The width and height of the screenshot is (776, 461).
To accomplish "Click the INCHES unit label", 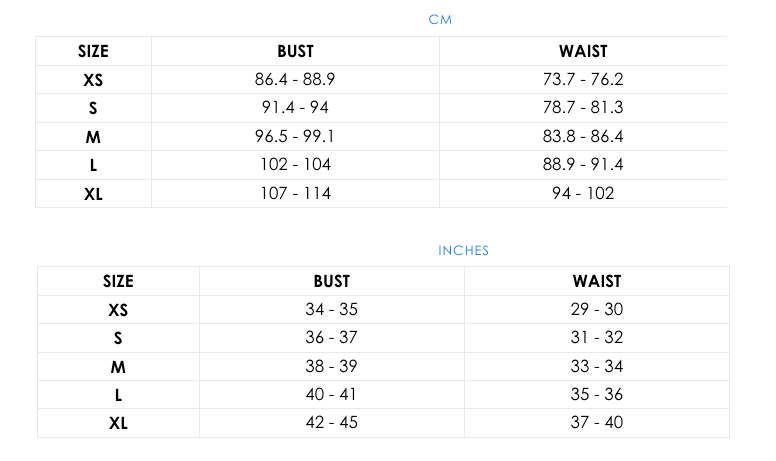I will [463, 251].
